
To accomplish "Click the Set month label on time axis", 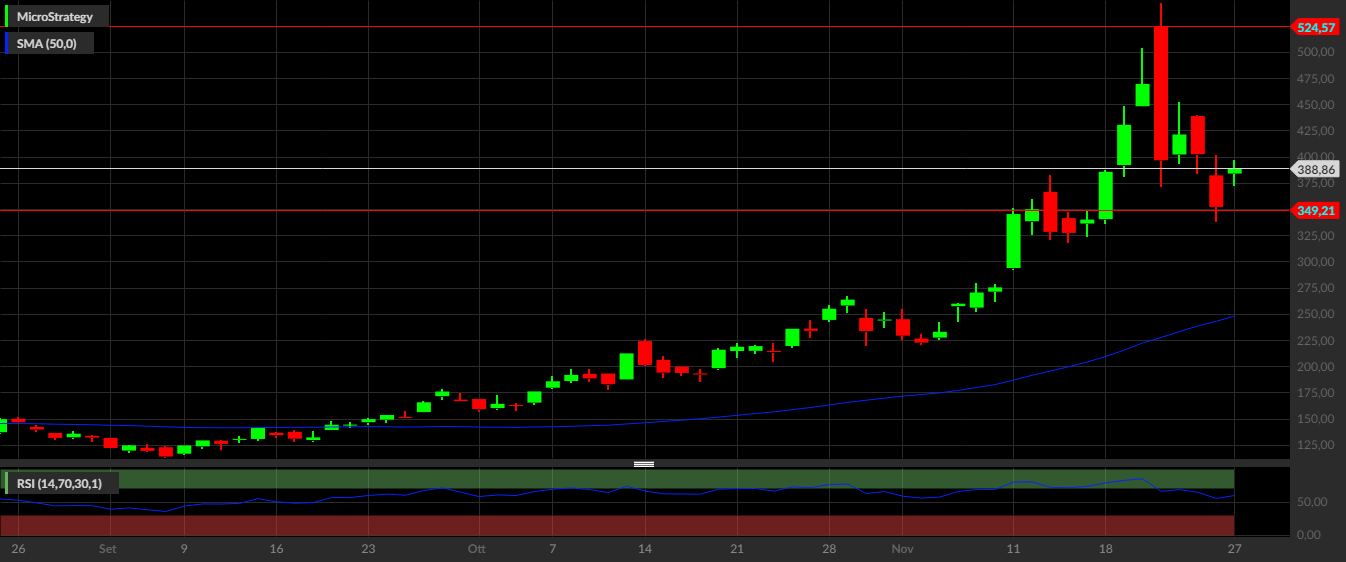I will click(x=109, y=549).
